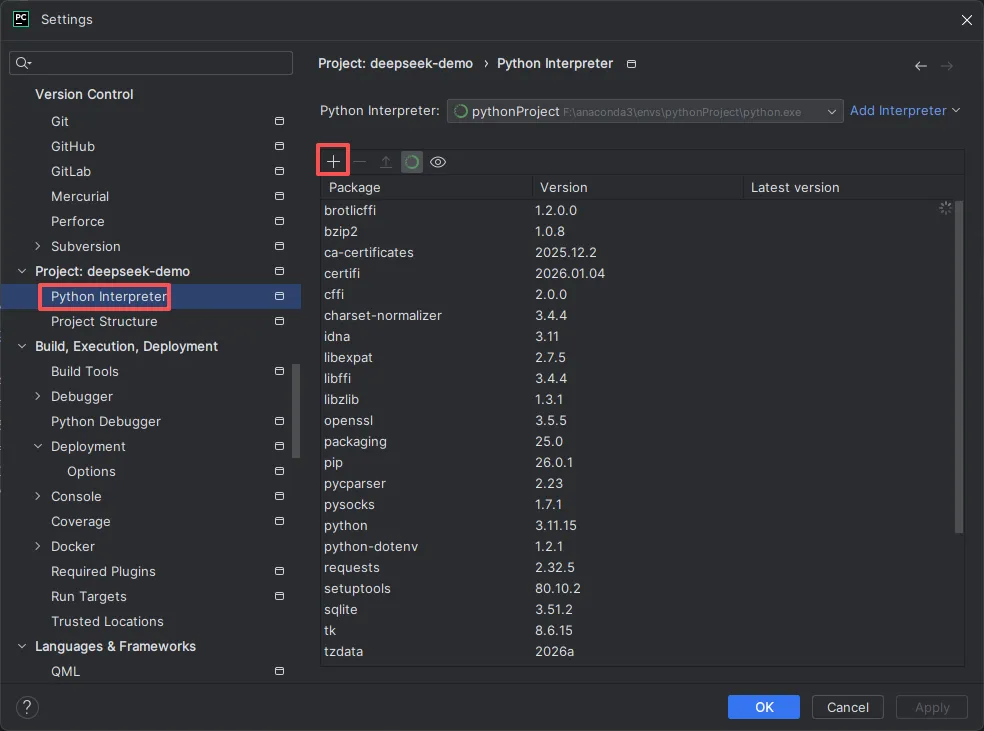This screenshot has width=984, height=731.
Task: Click the upgrade package arrow icon
Action: 386,162
